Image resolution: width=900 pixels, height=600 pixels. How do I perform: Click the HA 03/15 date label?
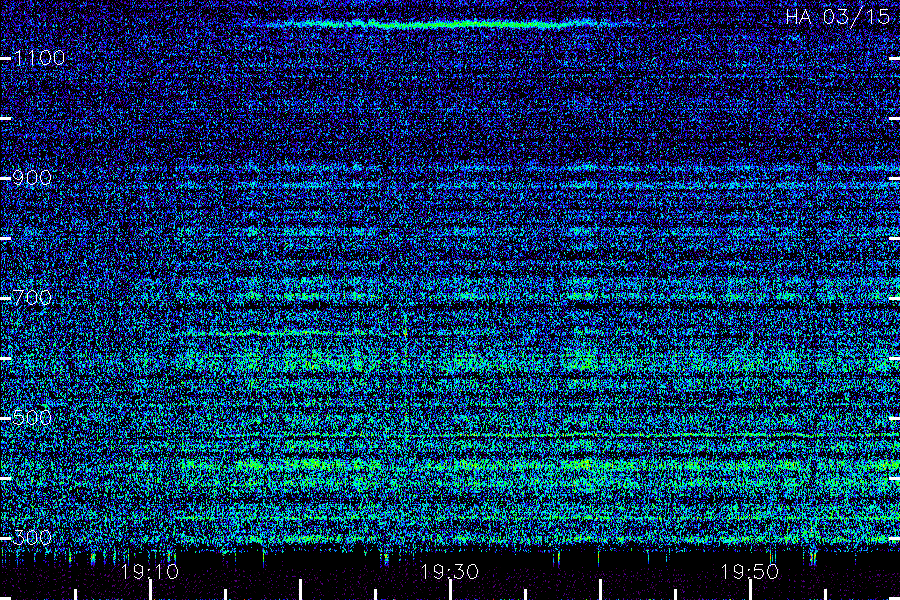[837, 17]
